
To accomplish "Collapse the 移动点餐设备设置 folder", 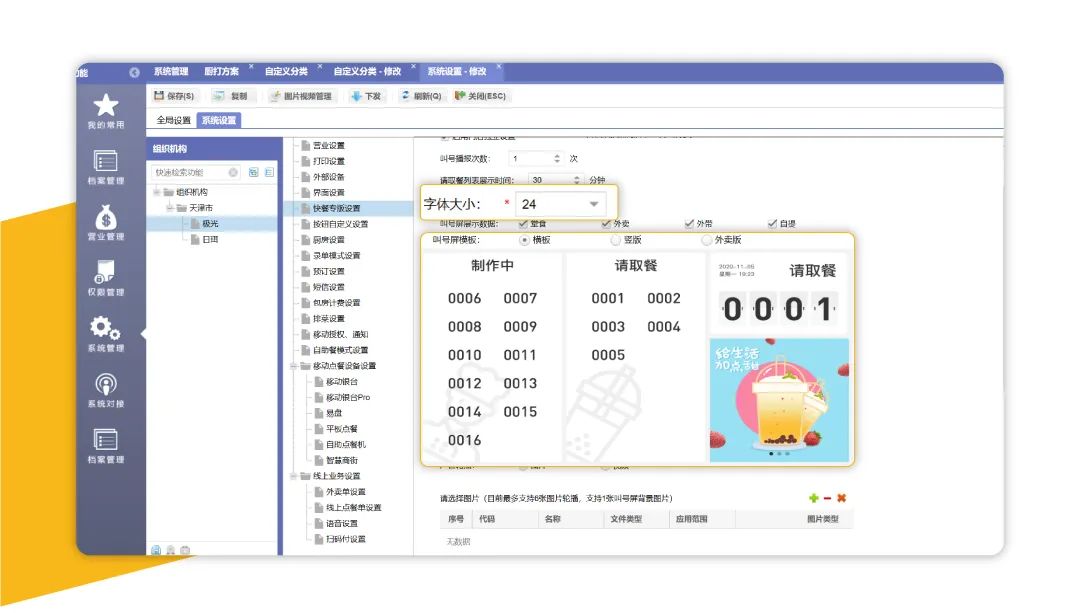I will tap(293, 366).
